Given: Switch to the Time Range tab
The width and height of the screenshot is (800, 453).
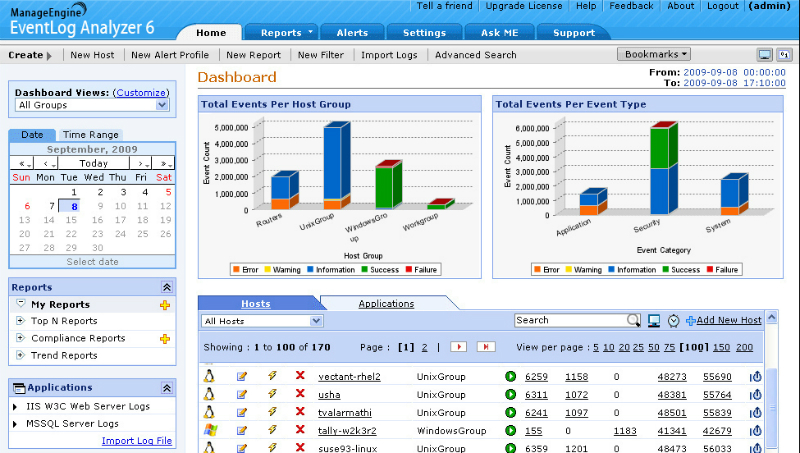Looking at the screenshot, I should pyautogui.click(x=90, y=134).
